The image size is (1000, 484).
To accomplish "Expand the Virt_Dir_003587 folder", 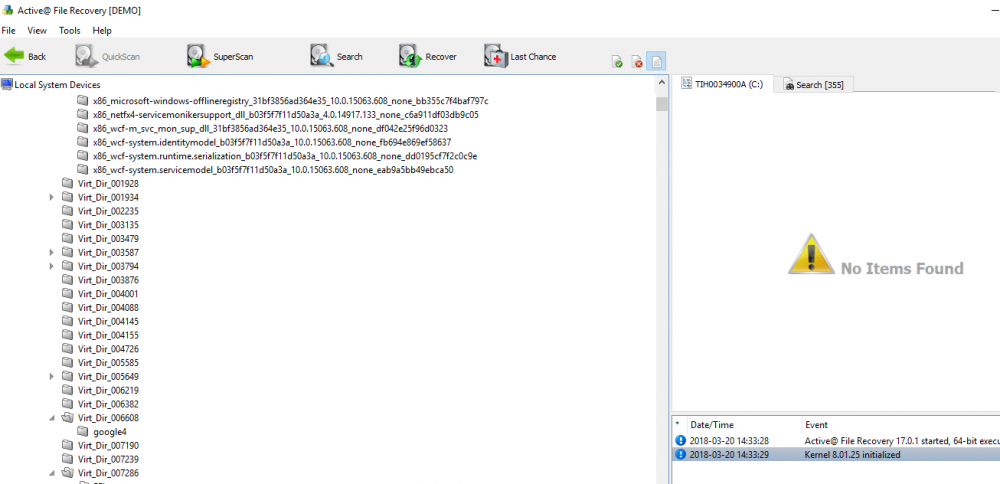I will click(x=52, y=253).
